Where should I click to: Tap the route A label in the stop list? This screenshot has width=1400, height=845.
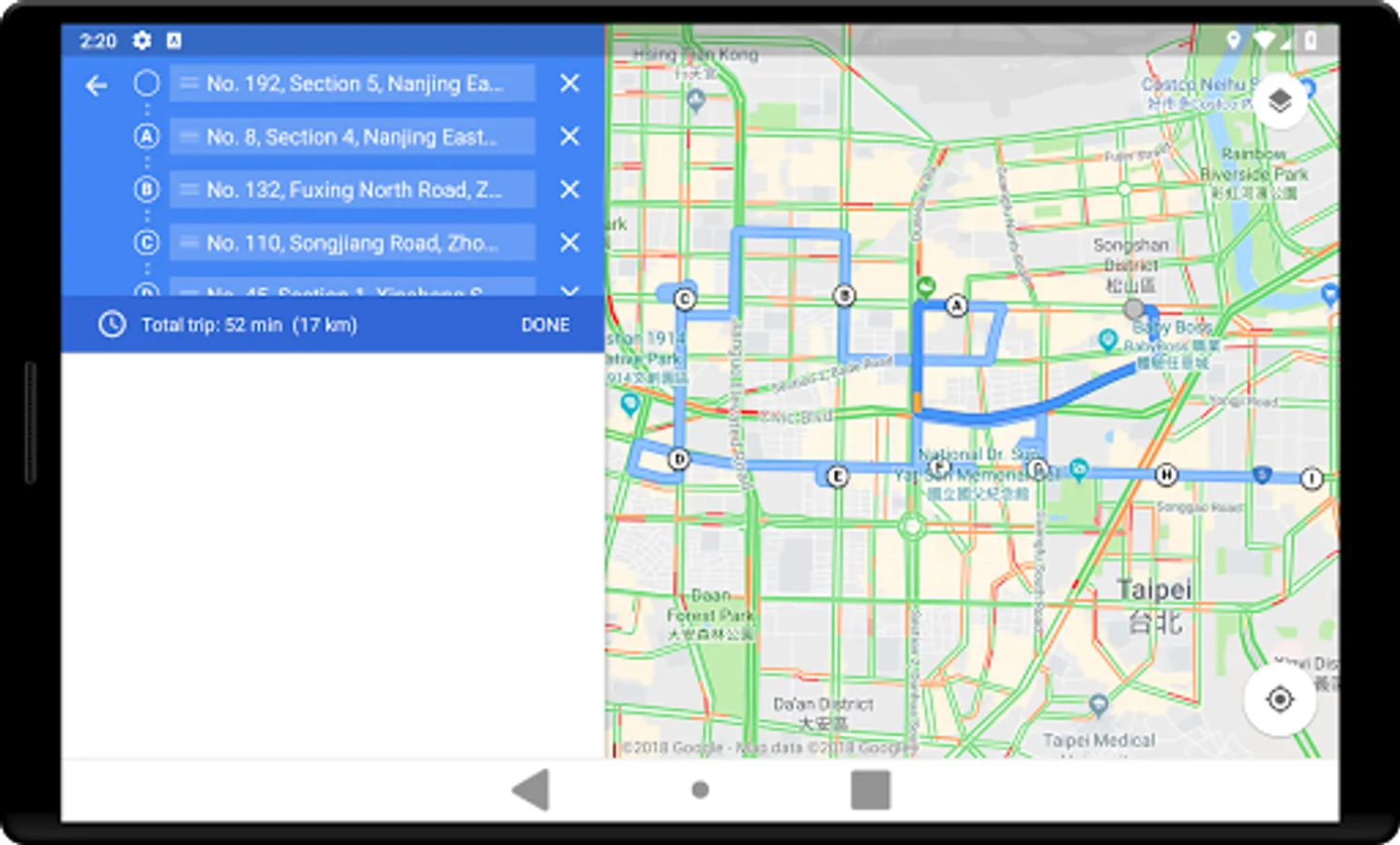146,137
